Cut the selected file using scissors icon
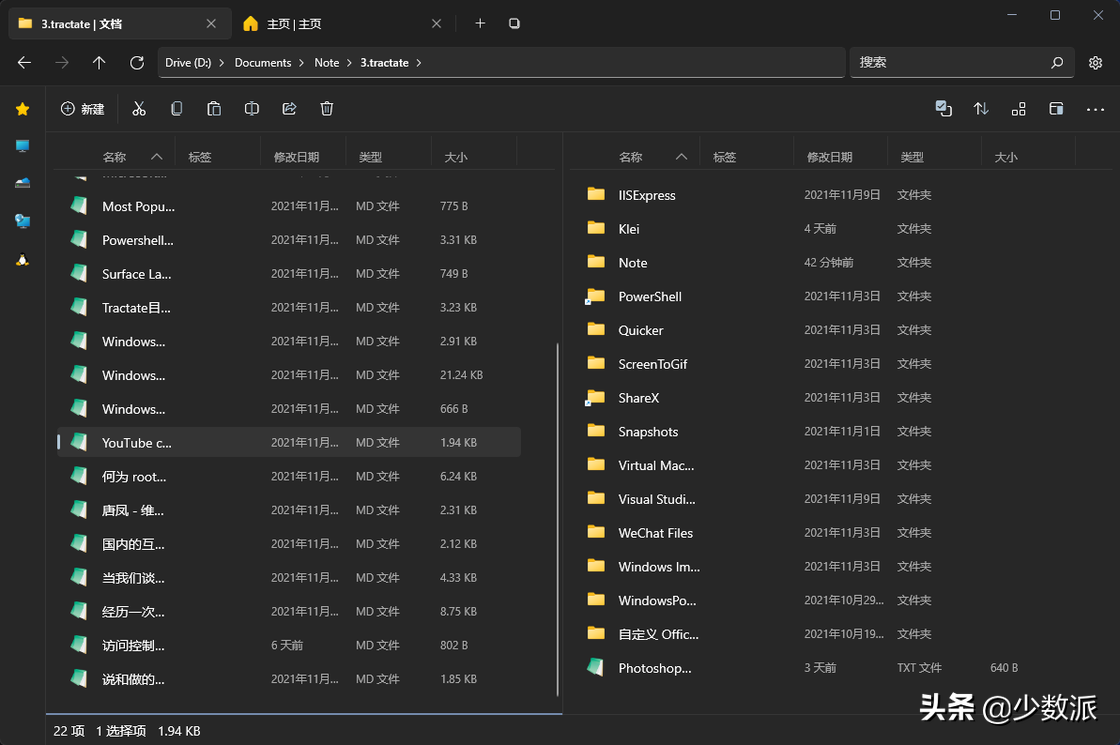The height and width of the screenshot is (745, 1120). tap(139, 108)
